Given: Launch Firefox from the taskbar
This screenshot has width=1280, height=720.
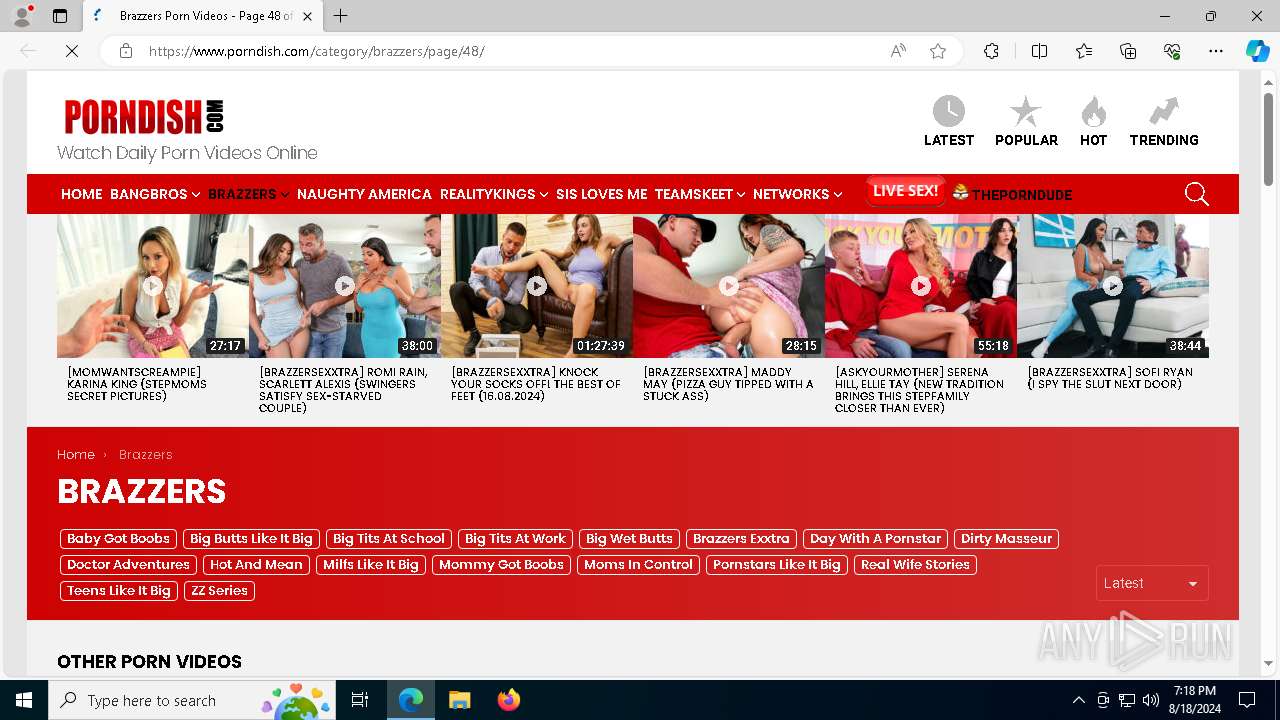Looking at the screenshot, I should pos(508,700).
